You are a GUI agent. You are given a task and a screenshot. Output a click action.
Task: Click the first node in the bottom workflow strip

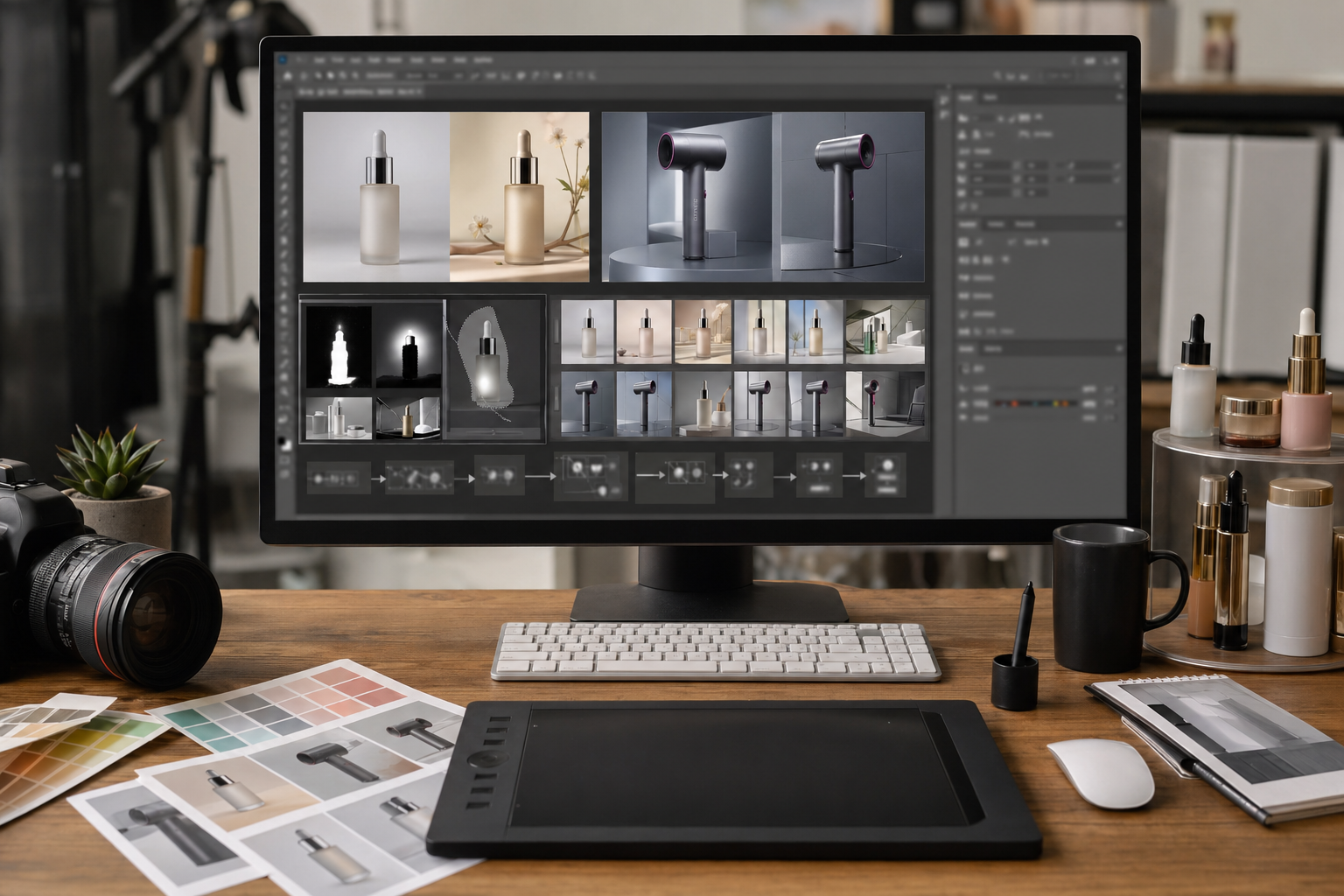tap(338, 478)
